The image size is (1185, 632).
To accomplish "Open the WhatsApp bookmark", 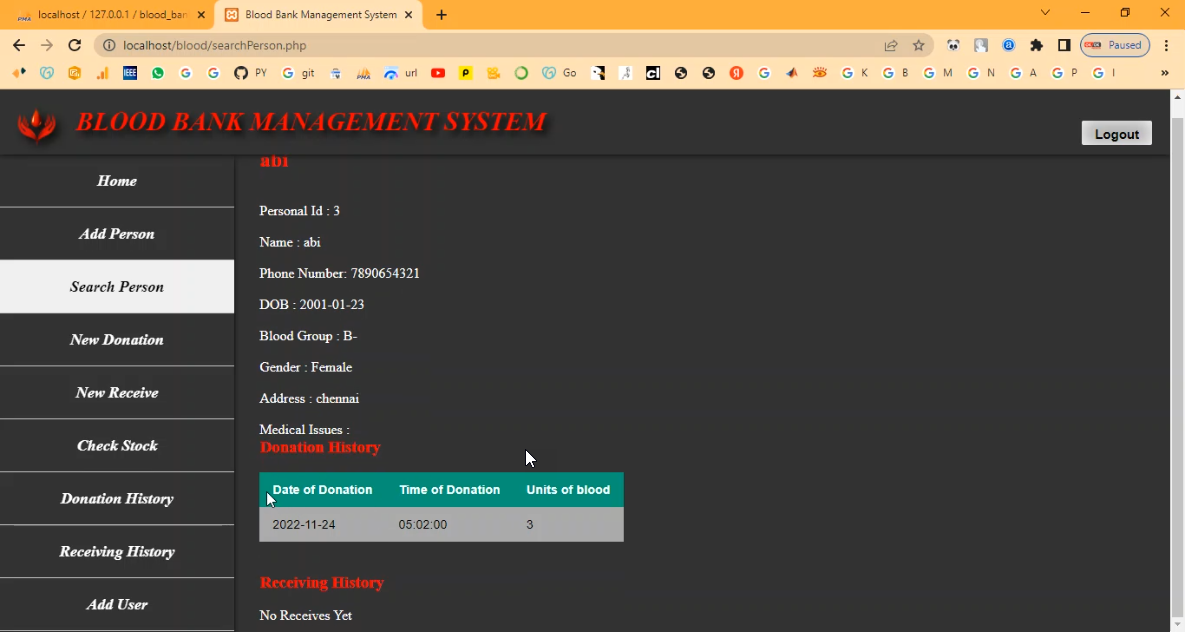I will (x=158, y=73).
